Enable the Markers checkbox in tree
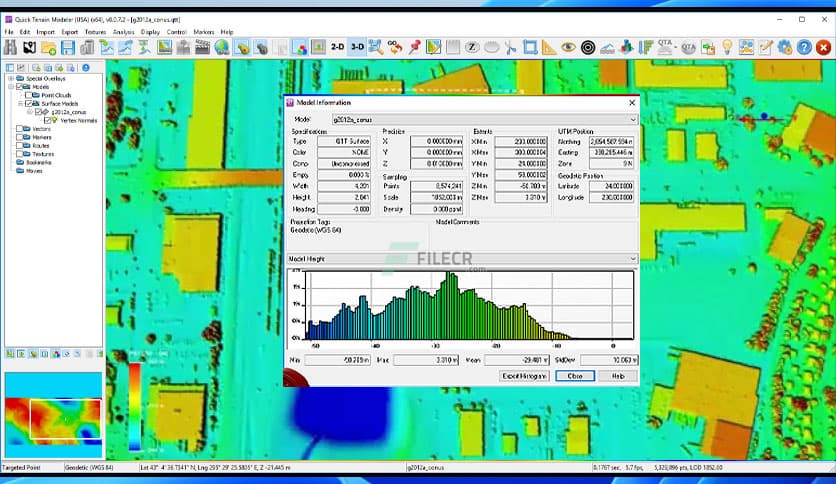The image size is (836, 484). tap(19, 138)
